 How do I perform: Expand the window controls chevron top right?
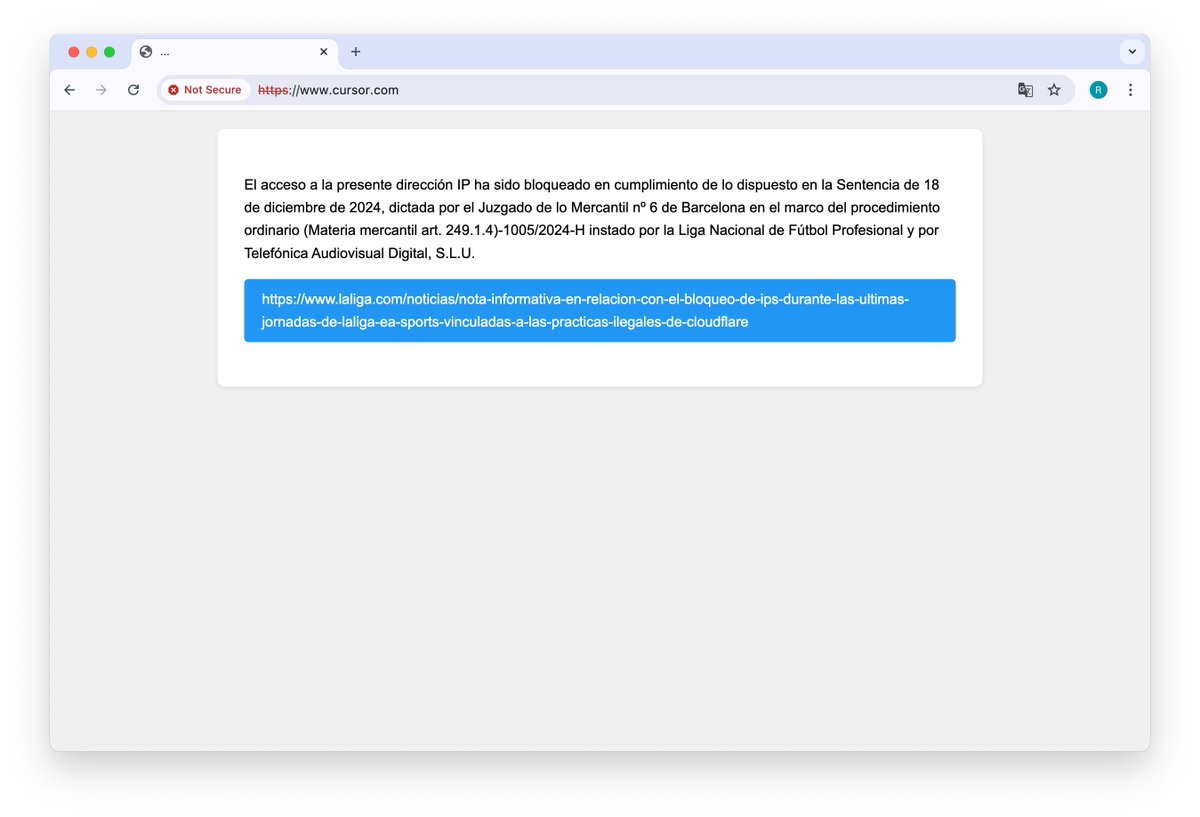click(x=1131, y=51)
